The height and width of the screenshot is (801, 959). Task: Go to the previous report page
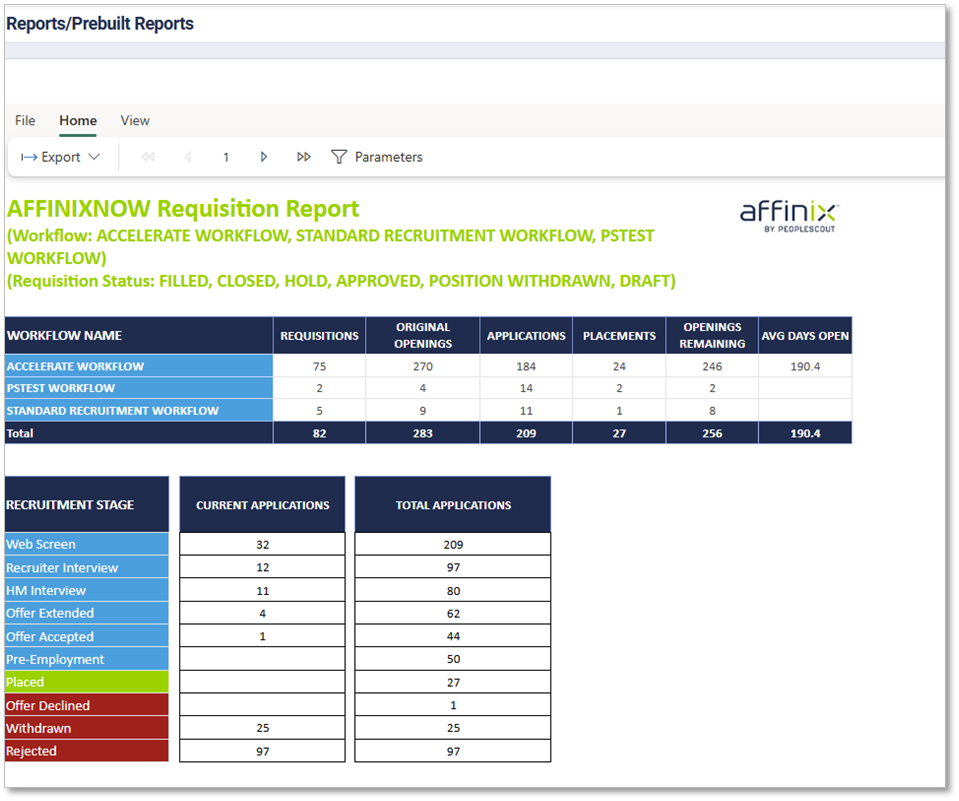188,157
